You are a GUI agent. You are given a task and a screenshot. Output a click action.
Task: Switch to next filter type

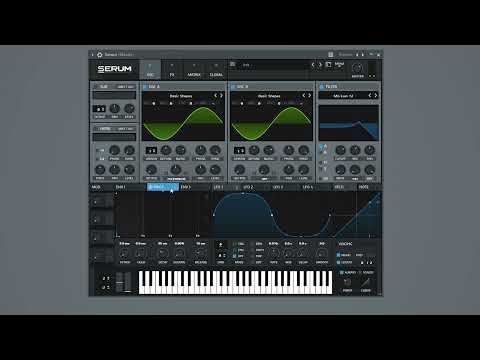[376, 95]
